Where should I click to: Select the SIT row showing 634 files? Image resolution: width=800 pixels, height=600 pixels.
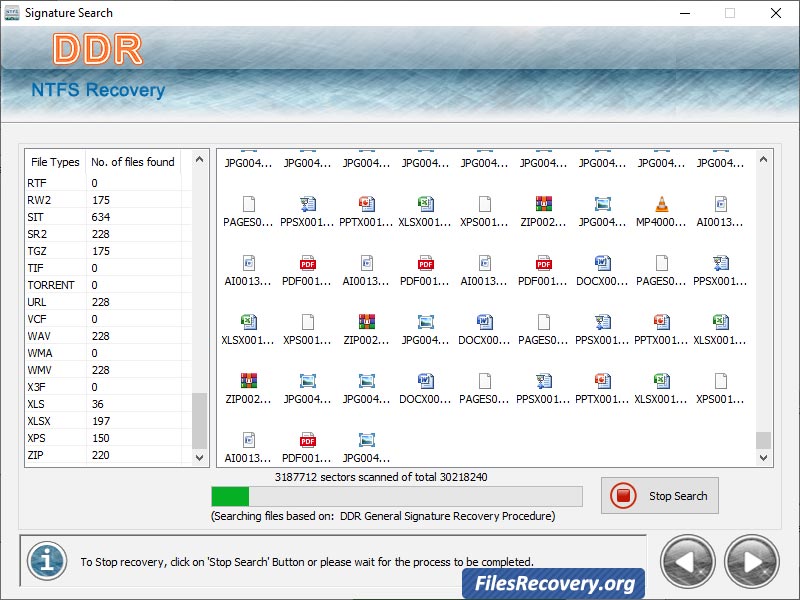(x=109, y=217)
